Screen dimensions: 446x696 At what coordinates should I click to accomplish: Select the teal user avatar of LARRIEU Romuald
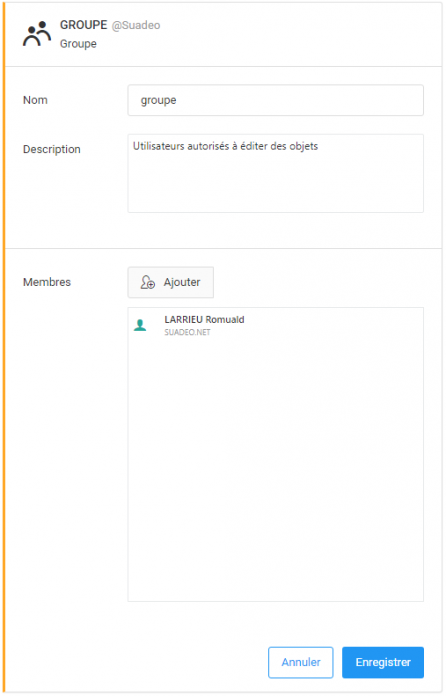140,325
